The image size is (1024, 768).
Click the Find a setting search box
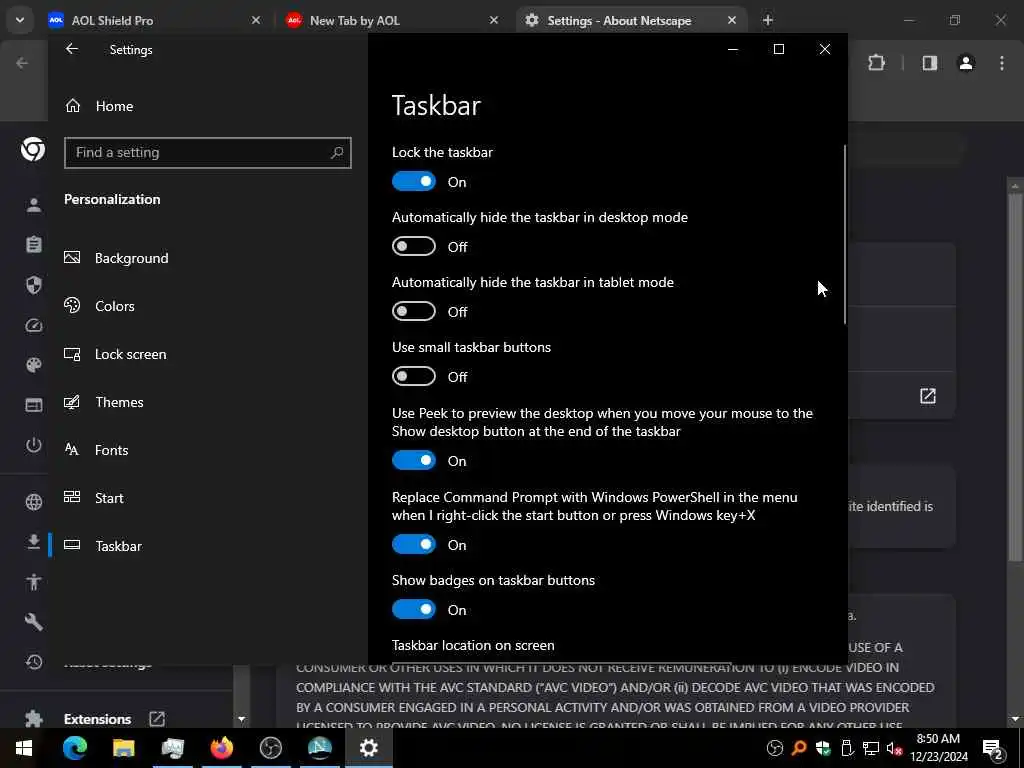[x=208, y=153]
